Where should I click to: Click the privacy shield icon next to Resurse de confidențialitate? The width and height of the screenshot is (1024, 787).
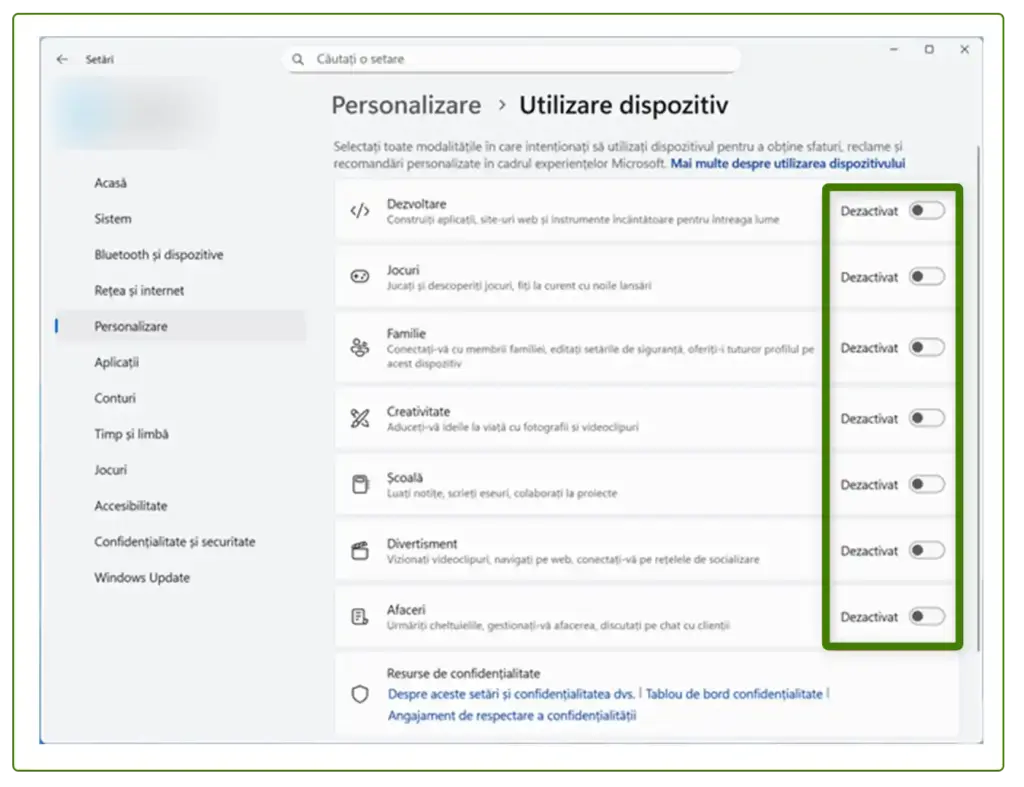tap(360, 693)
